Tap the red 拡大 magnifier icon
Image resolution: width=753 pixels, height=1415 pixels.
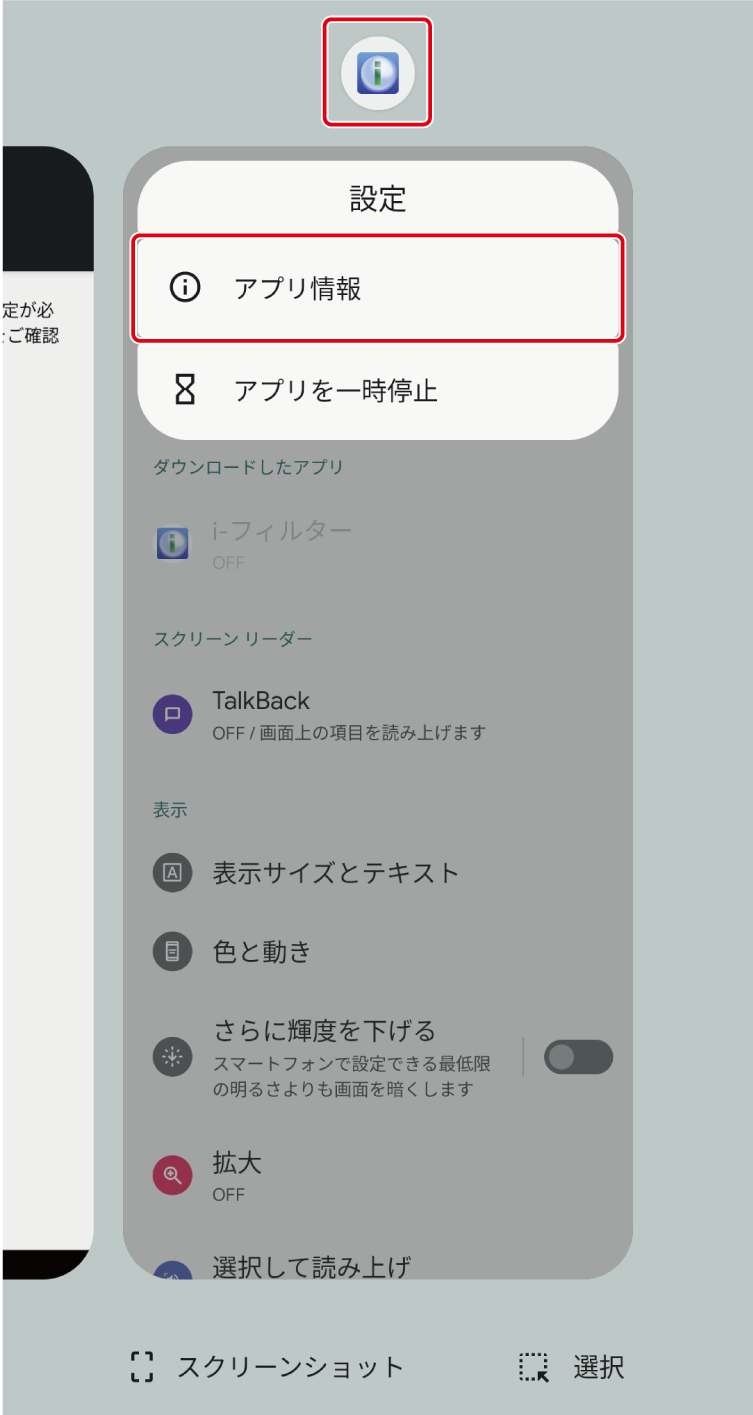click(x=172, y=1175)
